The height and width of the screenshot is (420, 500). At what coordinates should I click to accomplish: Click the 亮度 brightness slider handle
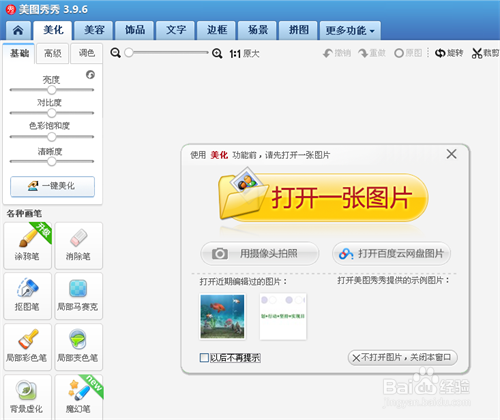point(52,90)
